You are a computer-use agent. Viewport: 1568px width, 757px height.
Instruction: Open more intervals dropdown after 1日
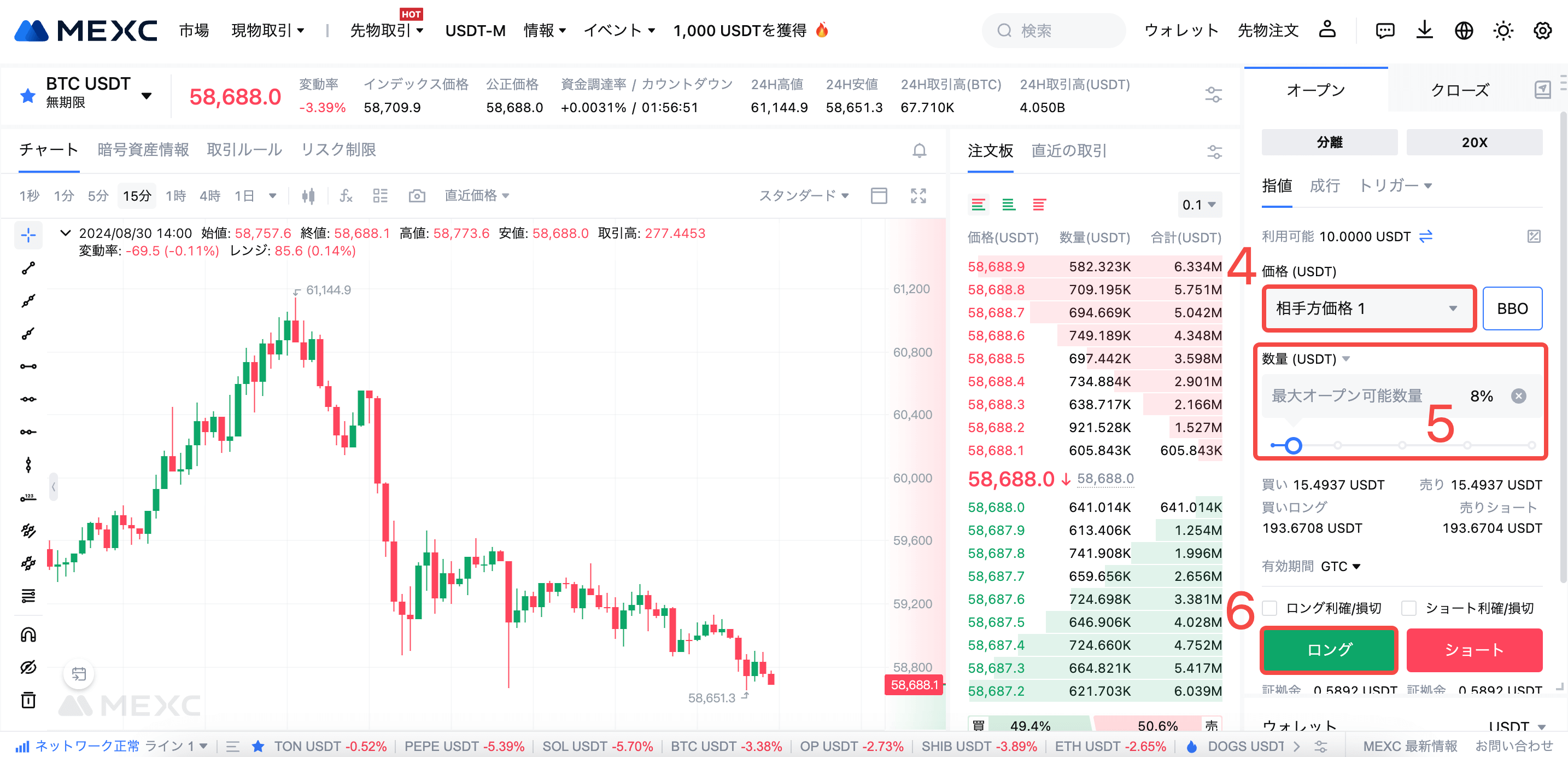click(x=273, y=195)
